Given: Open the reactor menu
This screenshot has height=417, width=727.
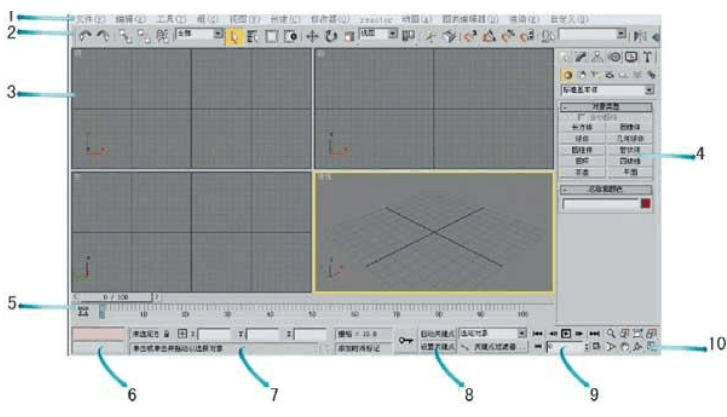Looking at the screenshot, I should pyautogui.click(x=376, y=20).
